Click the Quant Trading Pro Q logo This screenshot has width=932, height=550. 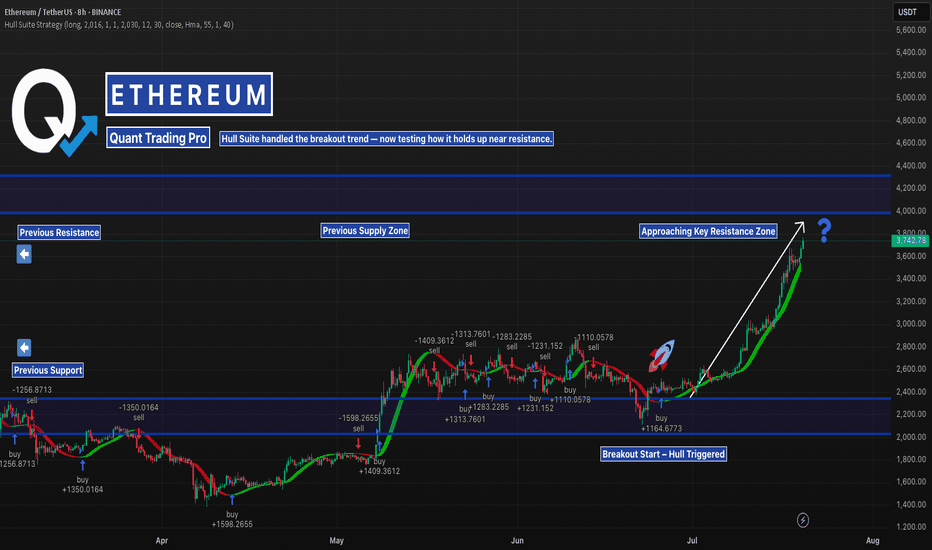[x=53, y=112]
